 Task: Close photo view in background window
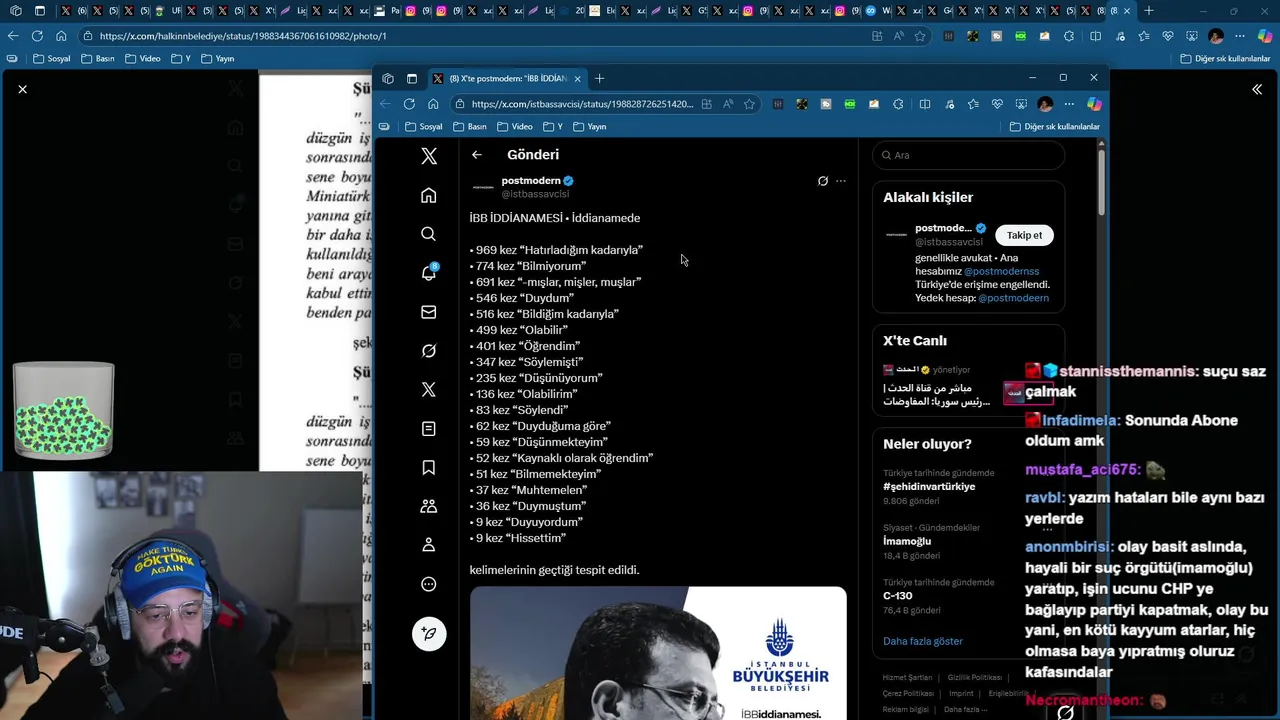tap(22, 89)
